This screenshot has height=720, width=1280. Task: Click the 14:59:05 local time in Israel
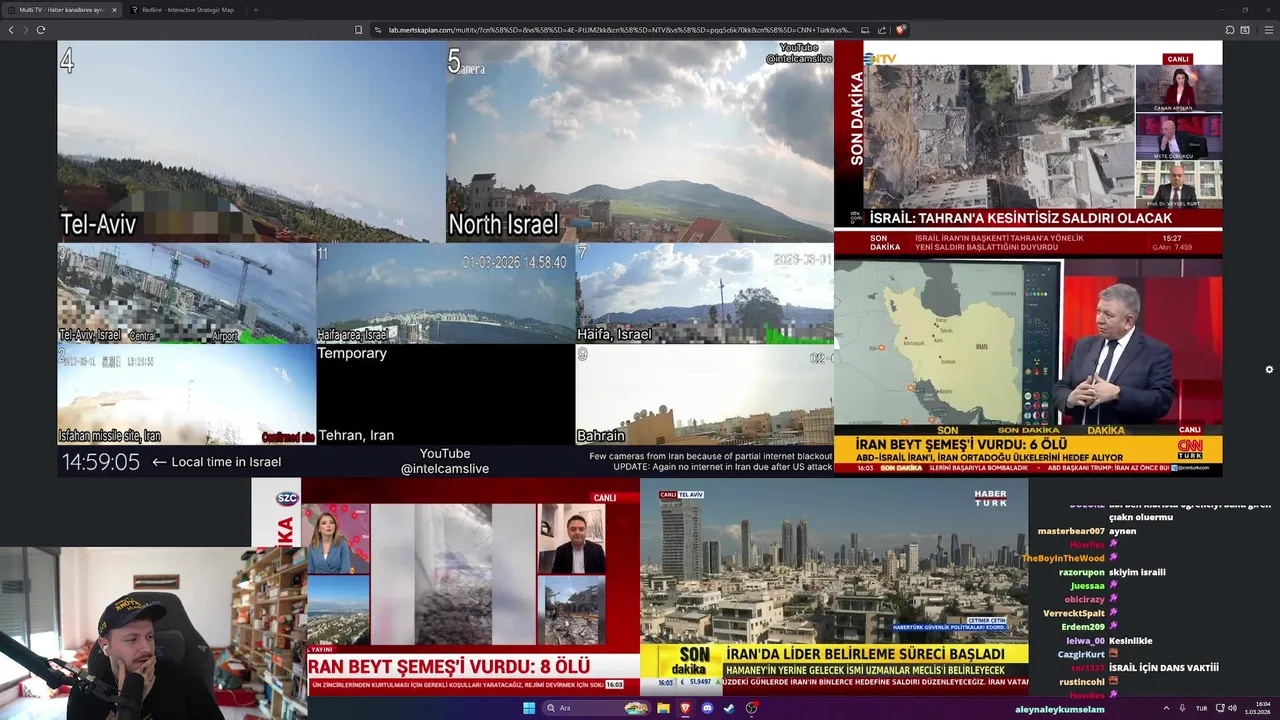tap(101, 462)
